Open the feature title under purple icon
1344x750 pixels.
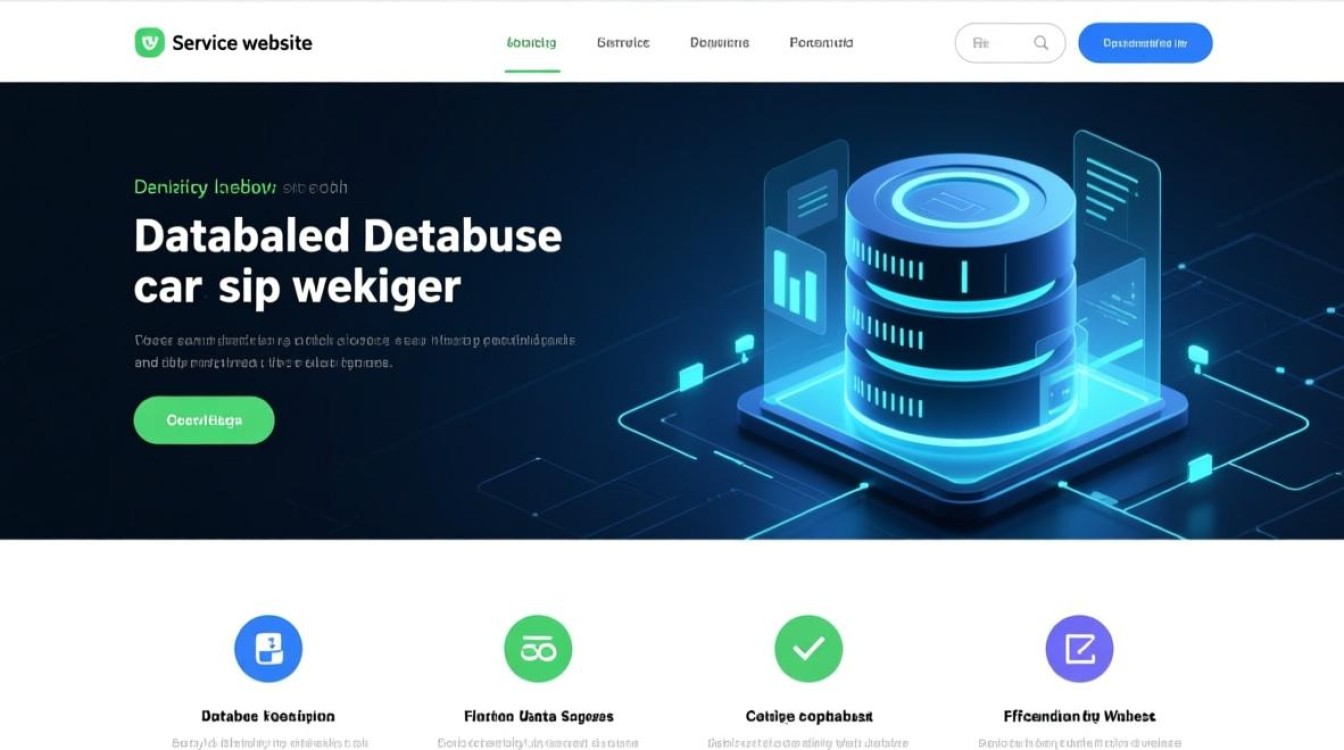[x=1079, y=716]
